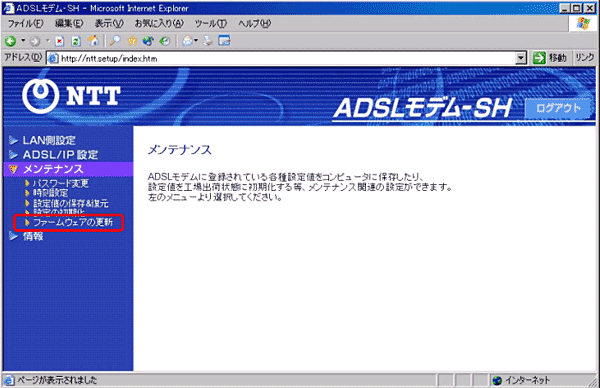Click the ADSLモデム-SH banner title
Screen dimensions: 600x388
point(422,108)
